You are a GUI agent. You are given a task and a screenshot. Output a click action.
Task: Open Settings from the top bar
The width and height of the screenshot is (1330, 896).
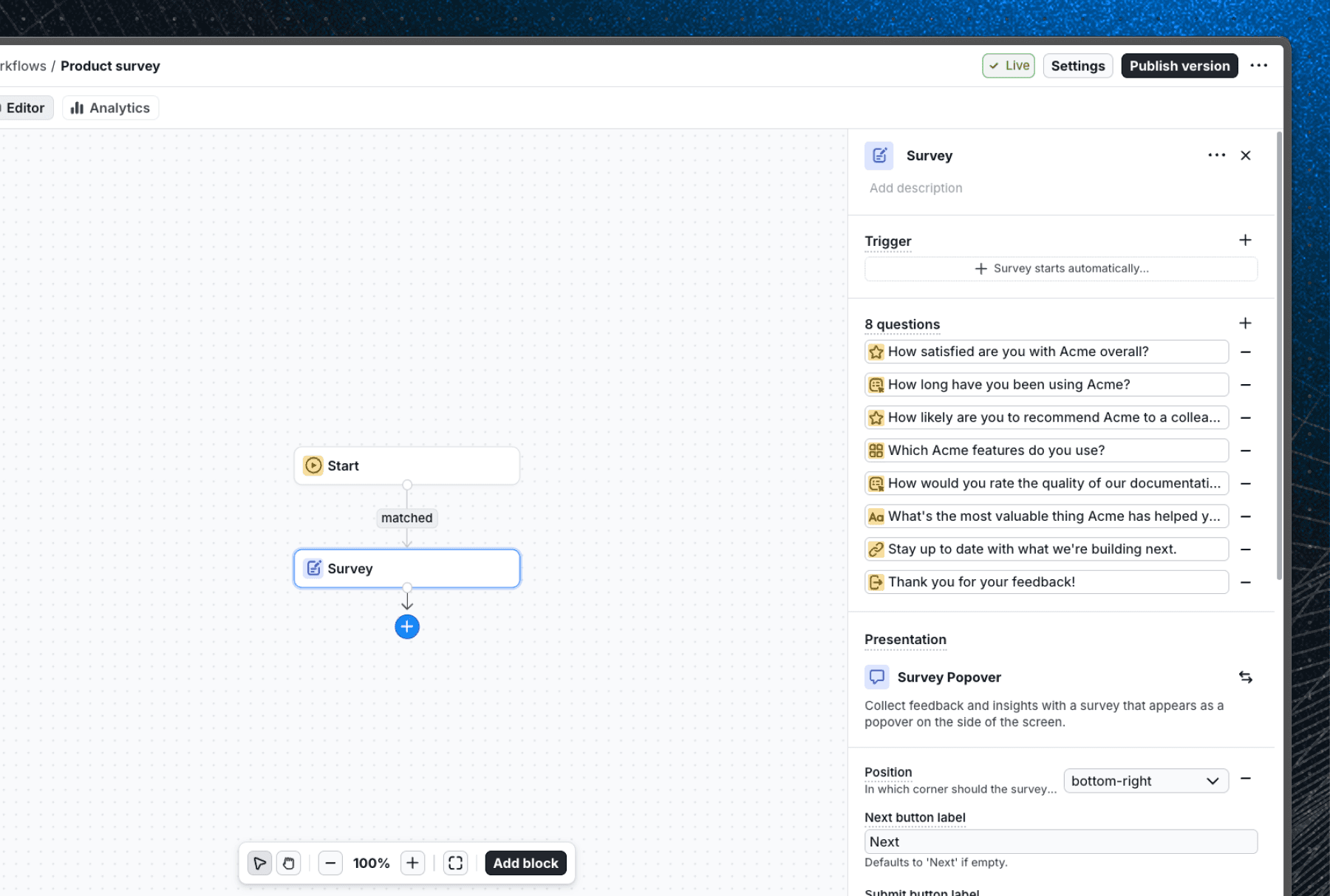(1077, 66)
